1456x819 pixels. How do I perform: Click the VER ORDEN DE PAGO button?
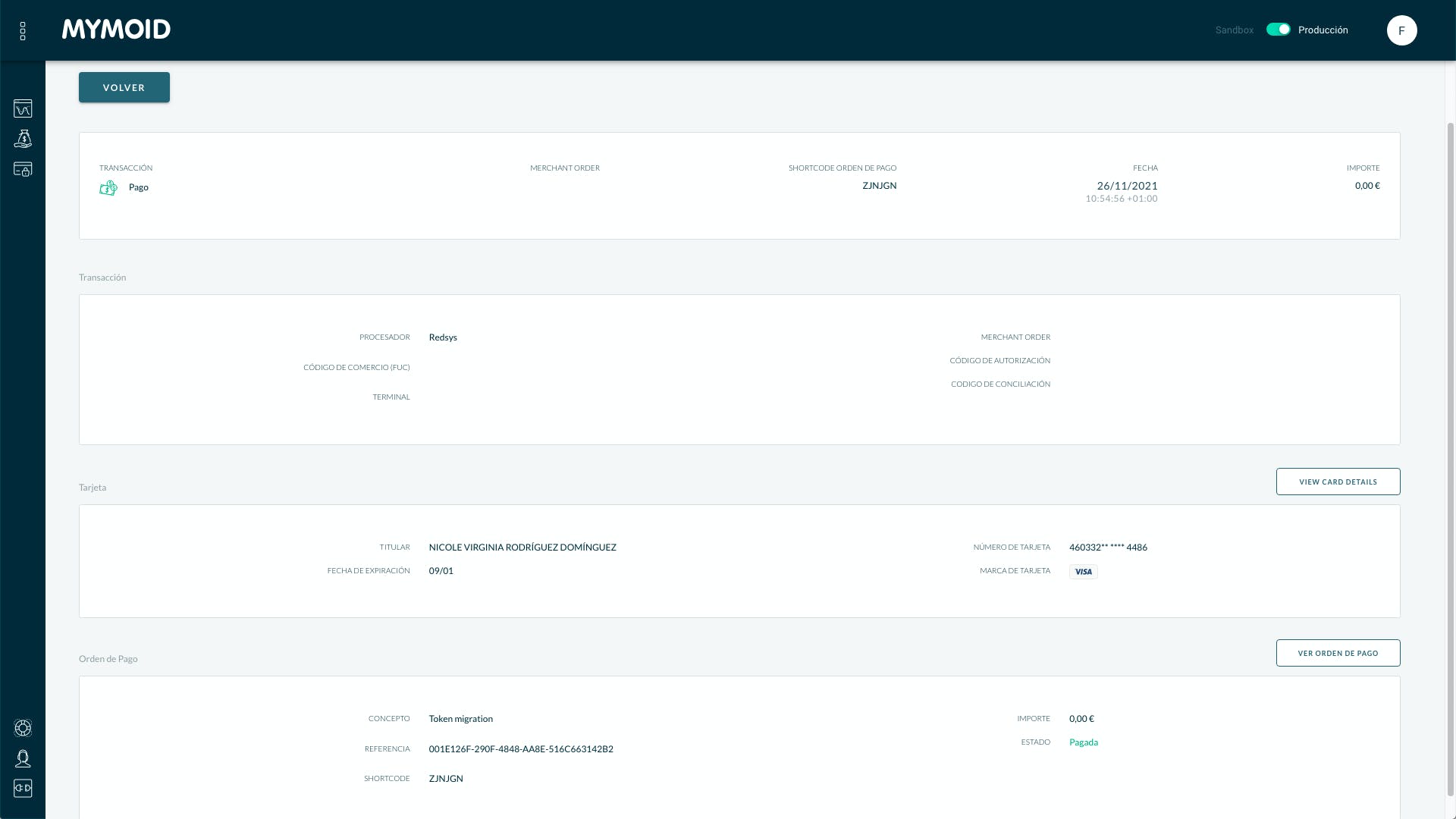point(1338,653)
